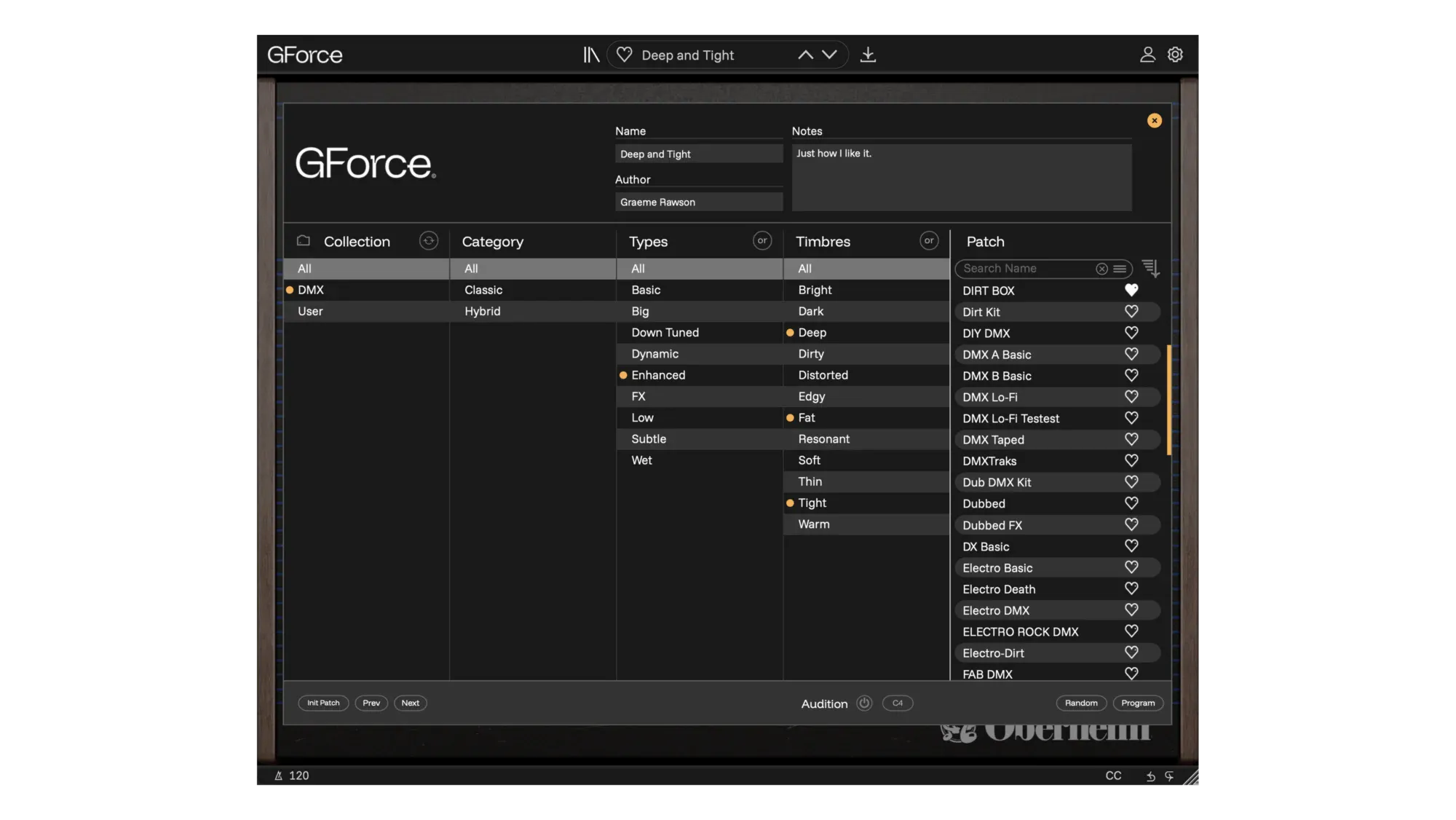The image size is (1456, 820).
Task: Load previous patch with up chevron
Action: pos(805,55)
